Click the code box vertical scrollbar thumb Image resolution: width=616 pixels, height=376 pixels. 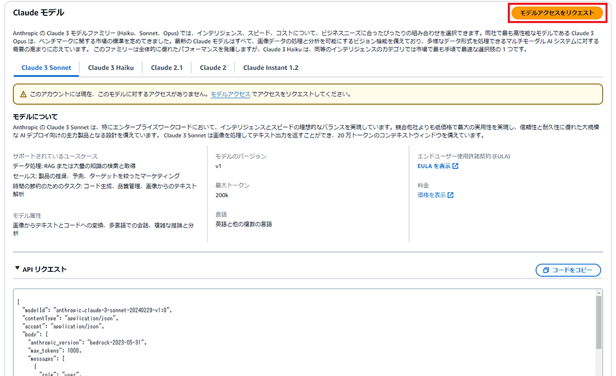(598, 323)
